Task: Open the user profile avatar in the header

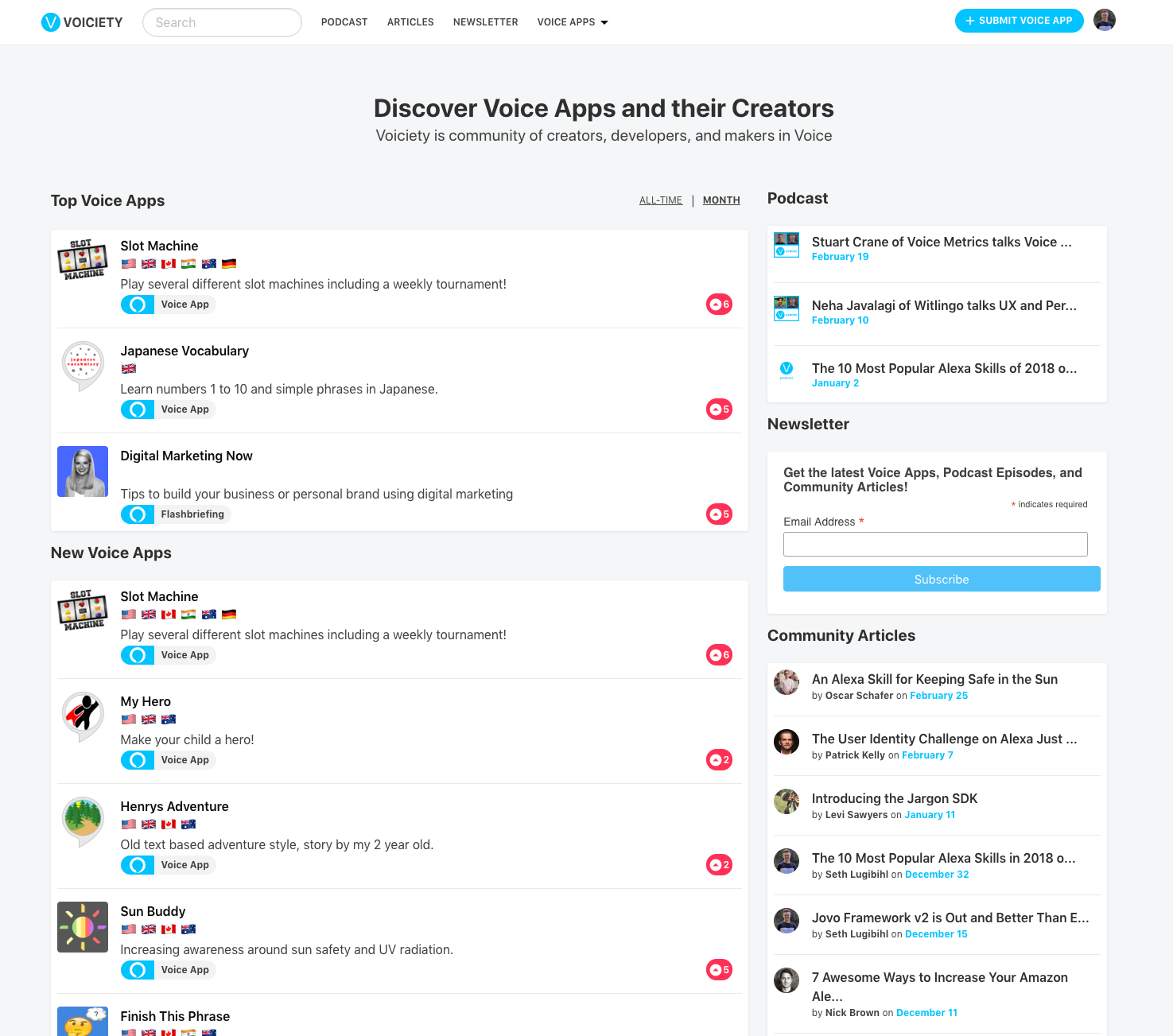Action: point(1105,20)
